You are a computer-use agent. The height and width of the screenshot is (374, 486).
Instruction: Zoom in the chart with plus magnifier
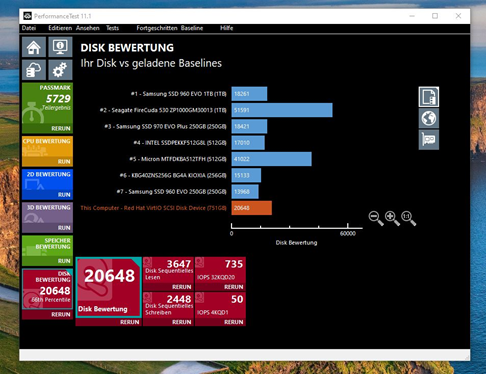click(392, 218)
